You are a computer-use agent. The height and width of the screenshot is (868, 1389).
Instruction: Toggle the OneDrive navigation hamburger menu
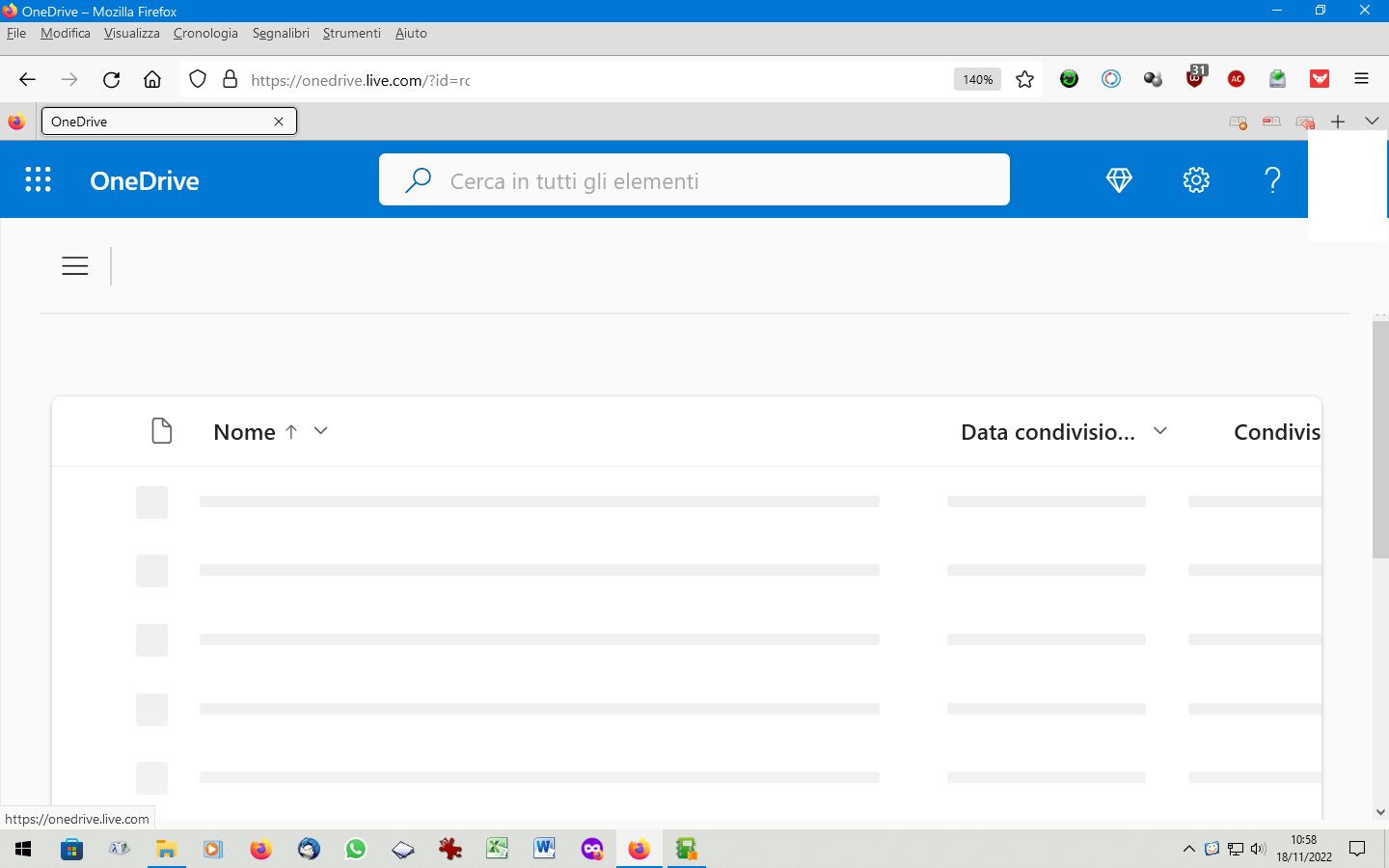point(75,266)
